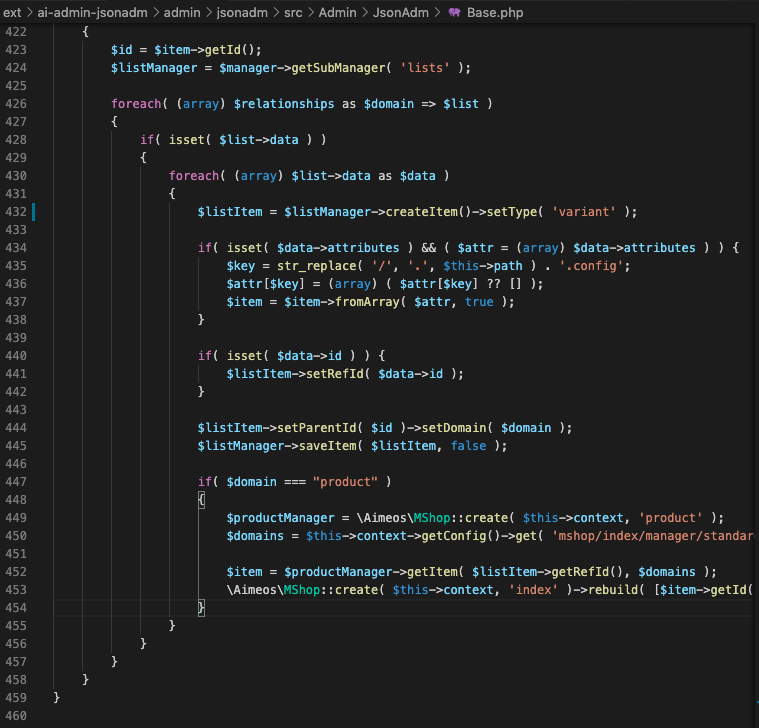Click '$relationships' variable in foreach
The width and height of the screenshot is (759, 728).
[284, 104]
